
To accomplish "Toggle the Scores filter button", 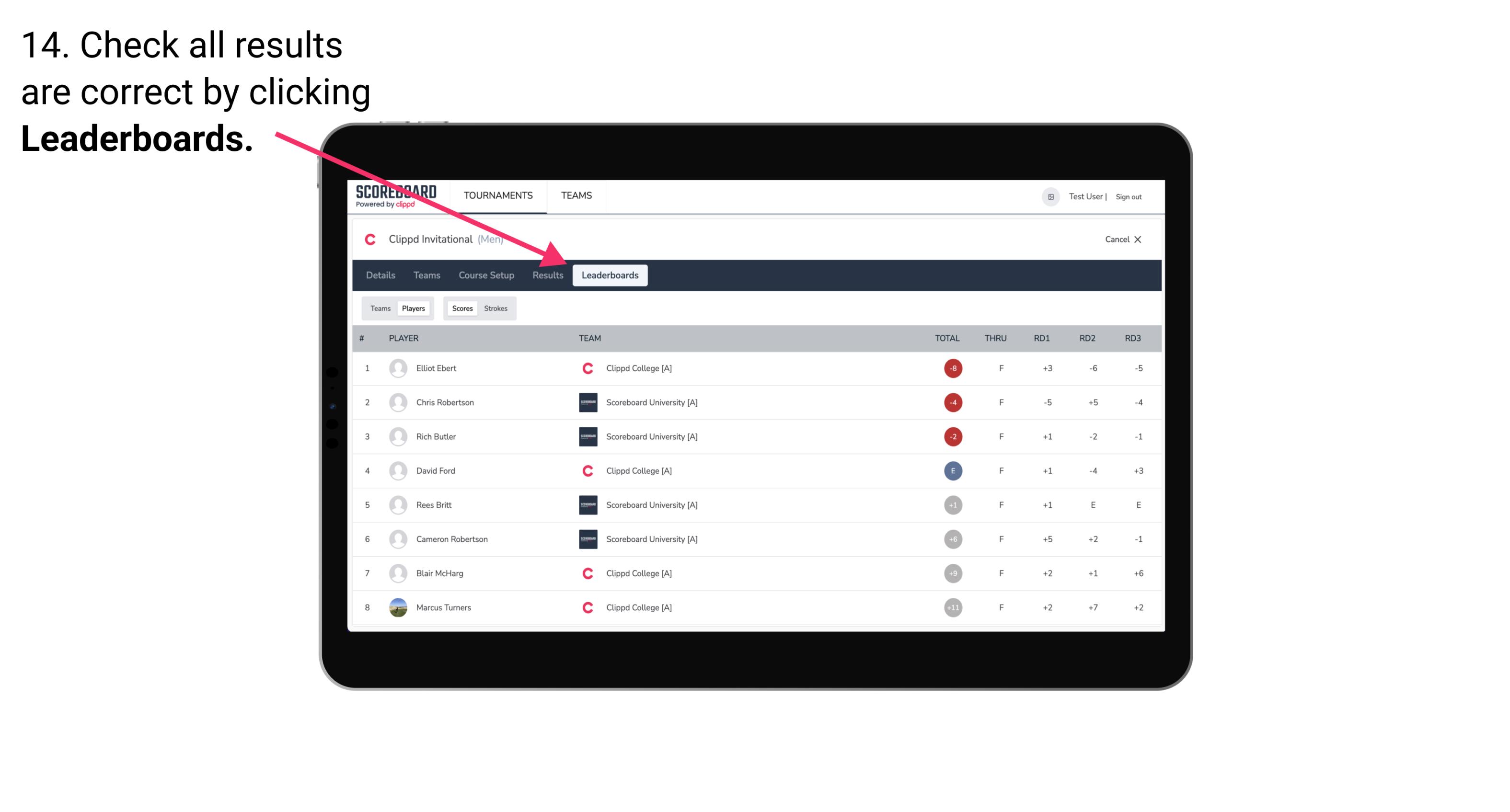I will pos(462,308).
